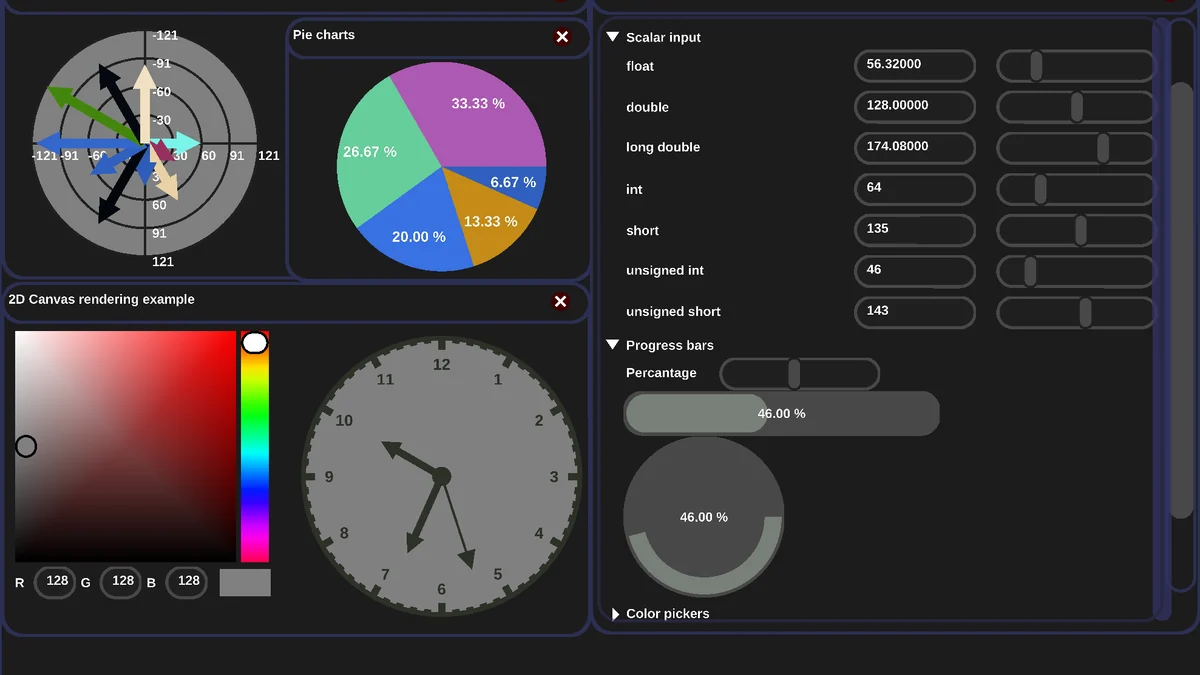Collapse the Scalar input section
The width and height of the screenshot is (1200, 675).
(613, 37)
